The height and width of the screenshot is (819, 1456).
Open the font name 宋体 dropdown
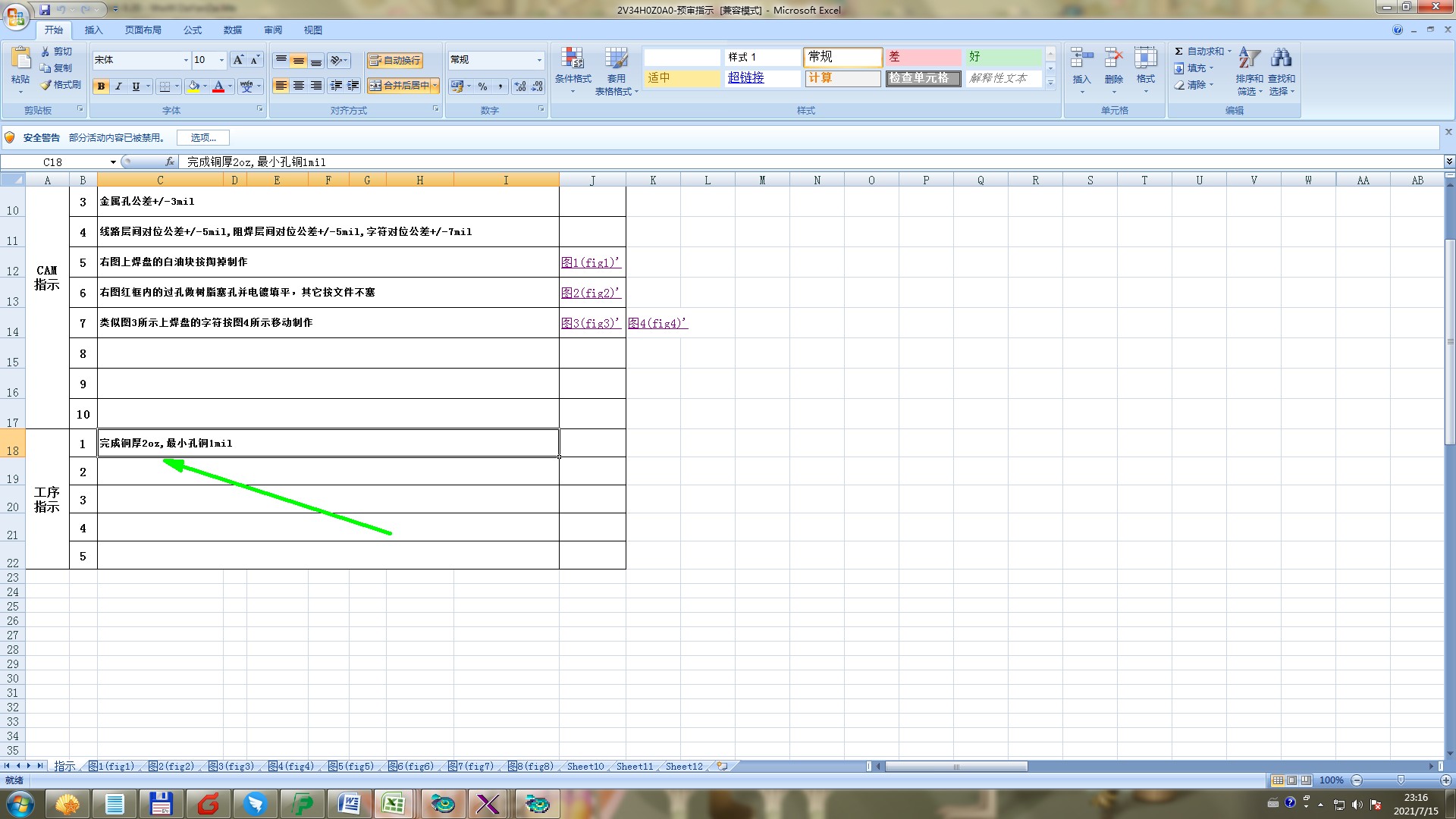(x=186, y=60)
